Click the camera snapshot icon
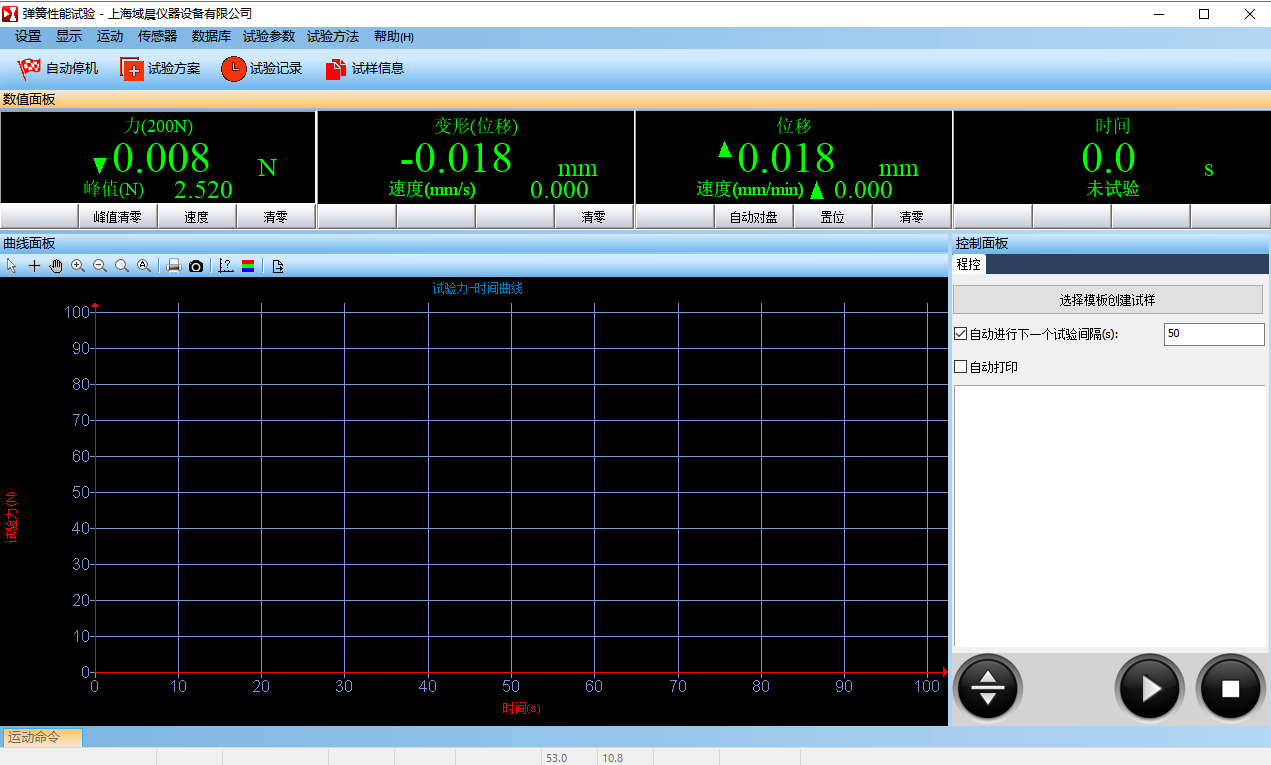 coord(196,266)
